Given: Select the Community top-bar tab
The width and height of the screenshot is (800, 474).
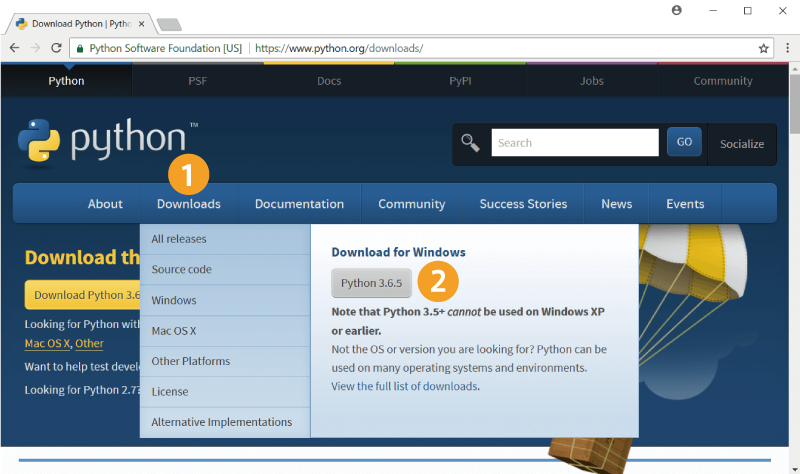Looking at the screenshot, I should click(x=723, y=81).
